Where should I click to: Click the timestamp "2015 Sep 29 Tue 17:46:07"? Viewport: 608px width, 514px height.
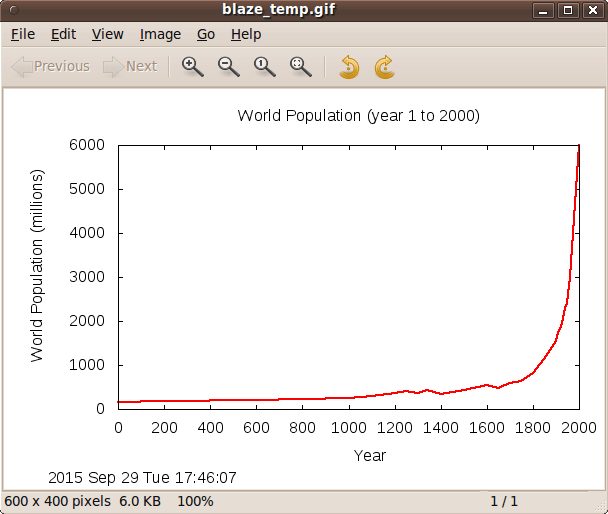click(142, 478)
